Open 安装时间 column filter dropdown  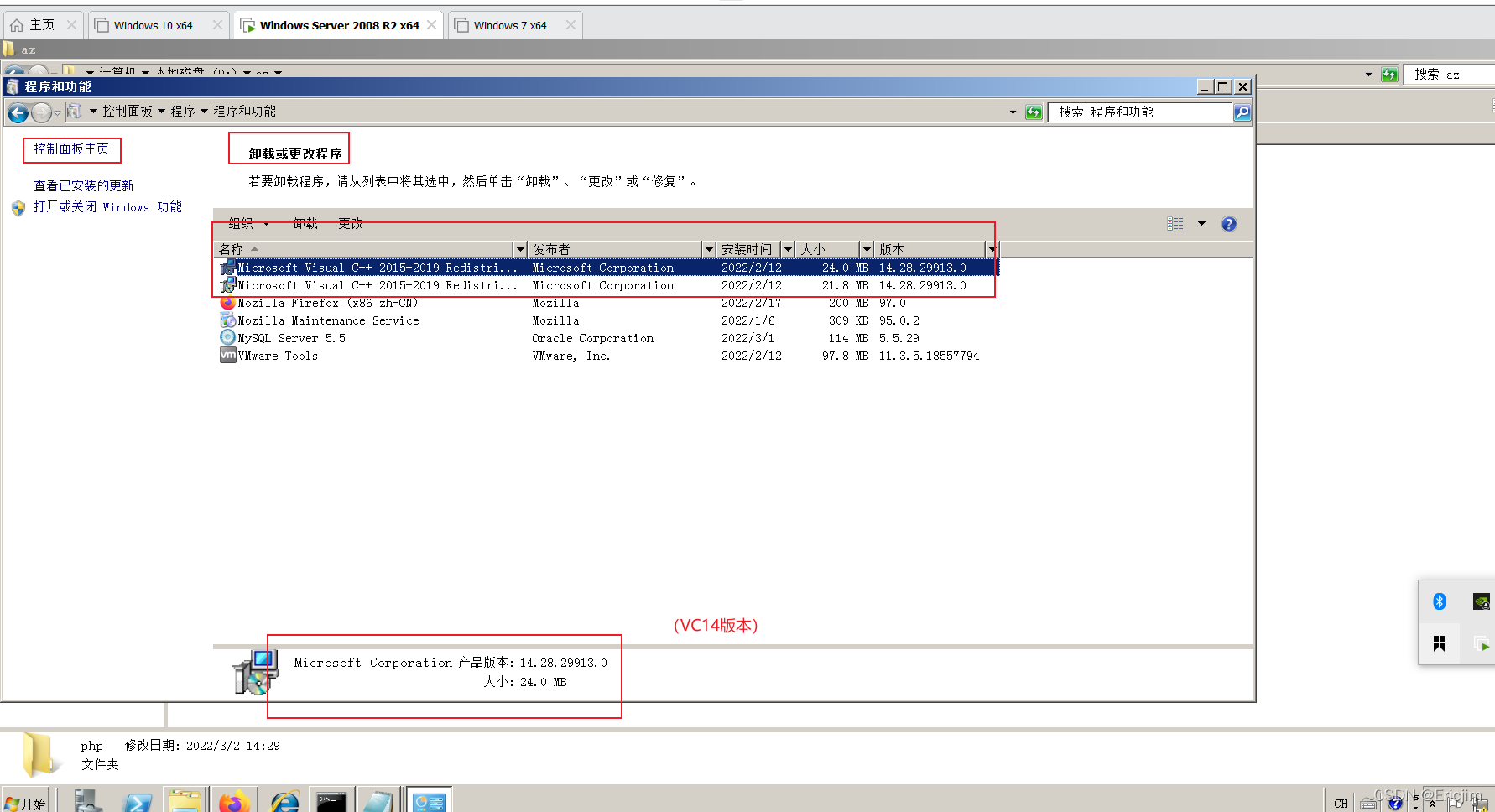click(x=788, y=249)
